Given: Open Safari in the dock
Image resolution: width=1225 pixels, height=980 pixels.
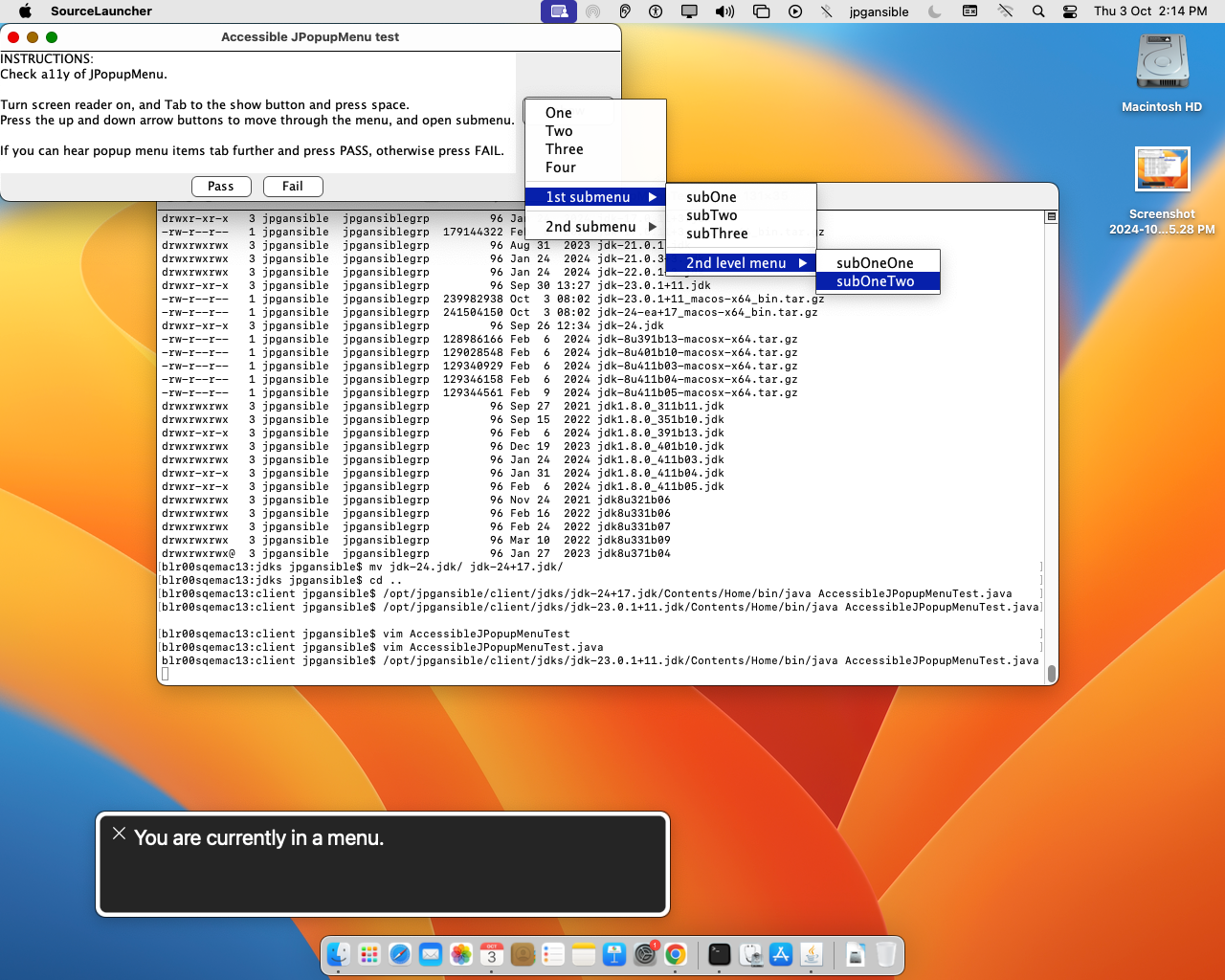Looking at the screenshot, I should (x=400, y=954).
